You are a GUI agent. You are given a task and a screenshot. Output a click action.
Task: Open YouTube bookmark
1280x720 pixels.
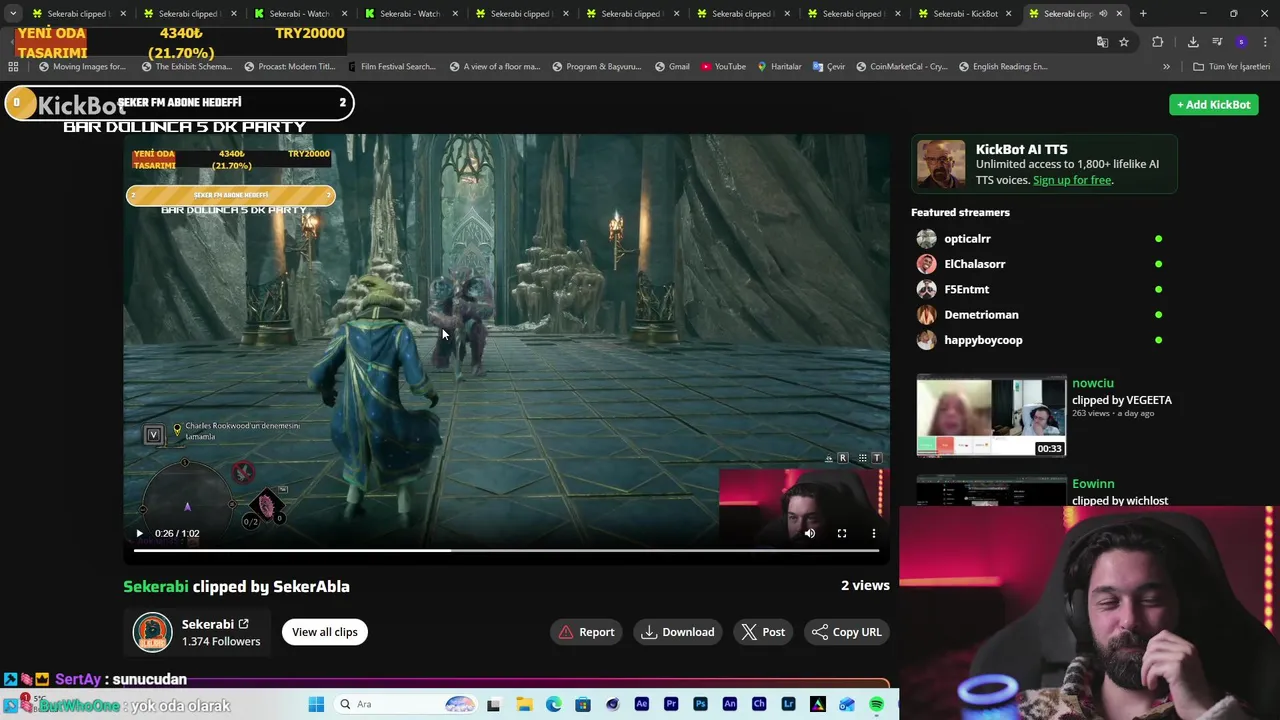[723, 67]
